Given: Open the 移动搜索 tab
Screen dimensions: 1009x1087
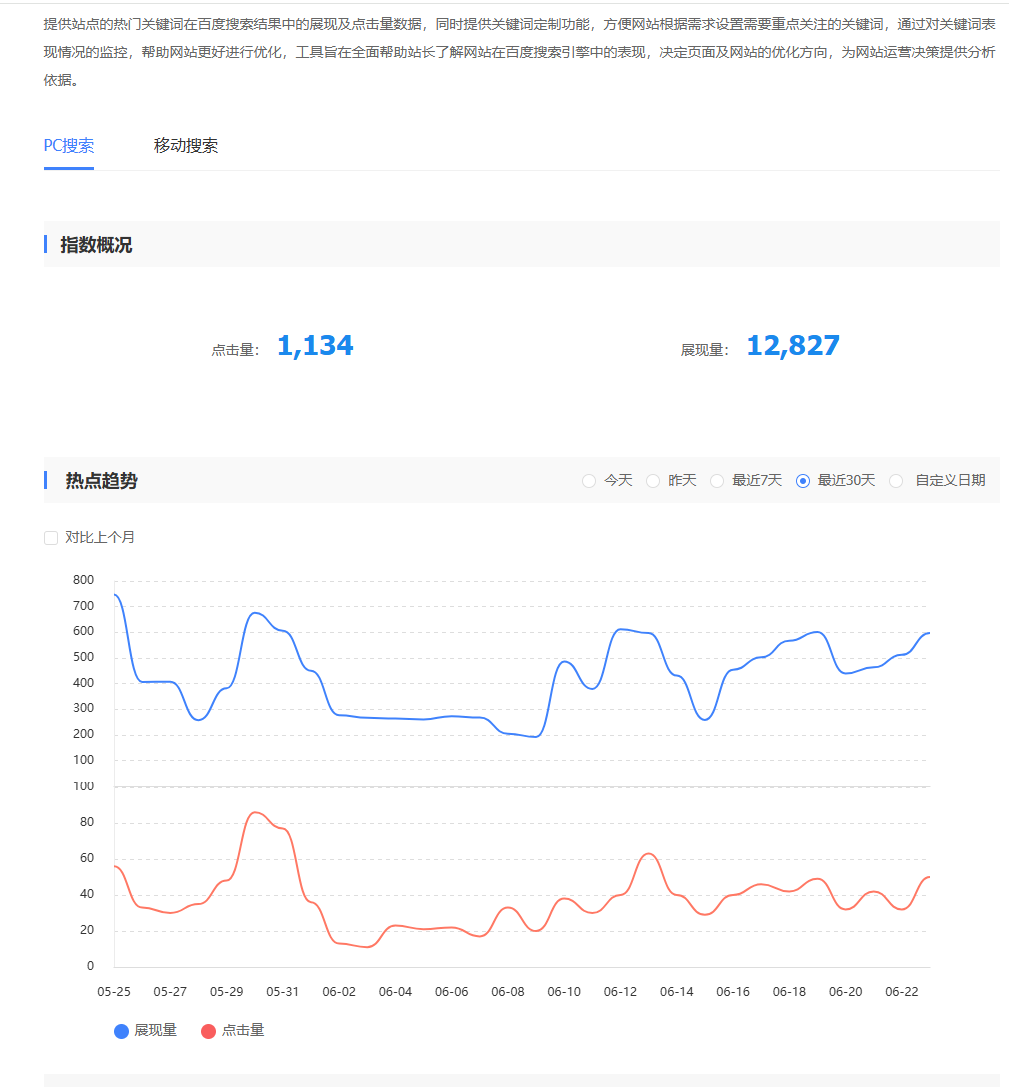Looking at the screenshot, I should [186, 146].
